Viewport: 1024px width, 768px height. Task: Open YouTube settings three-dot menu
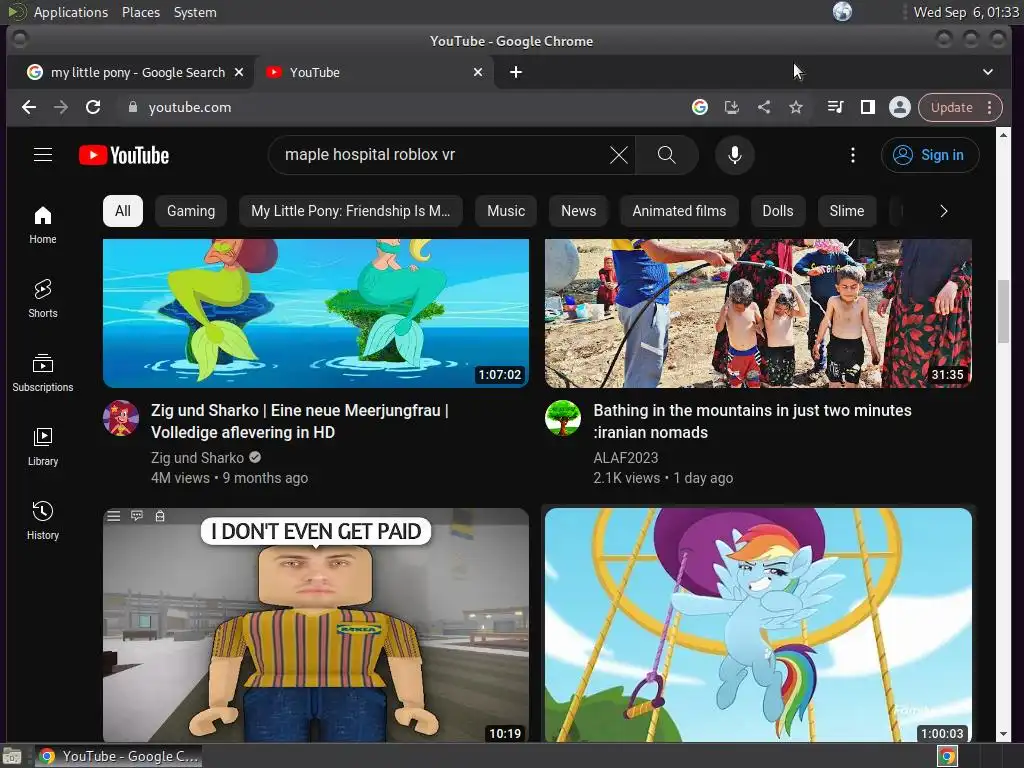point(852,155)
